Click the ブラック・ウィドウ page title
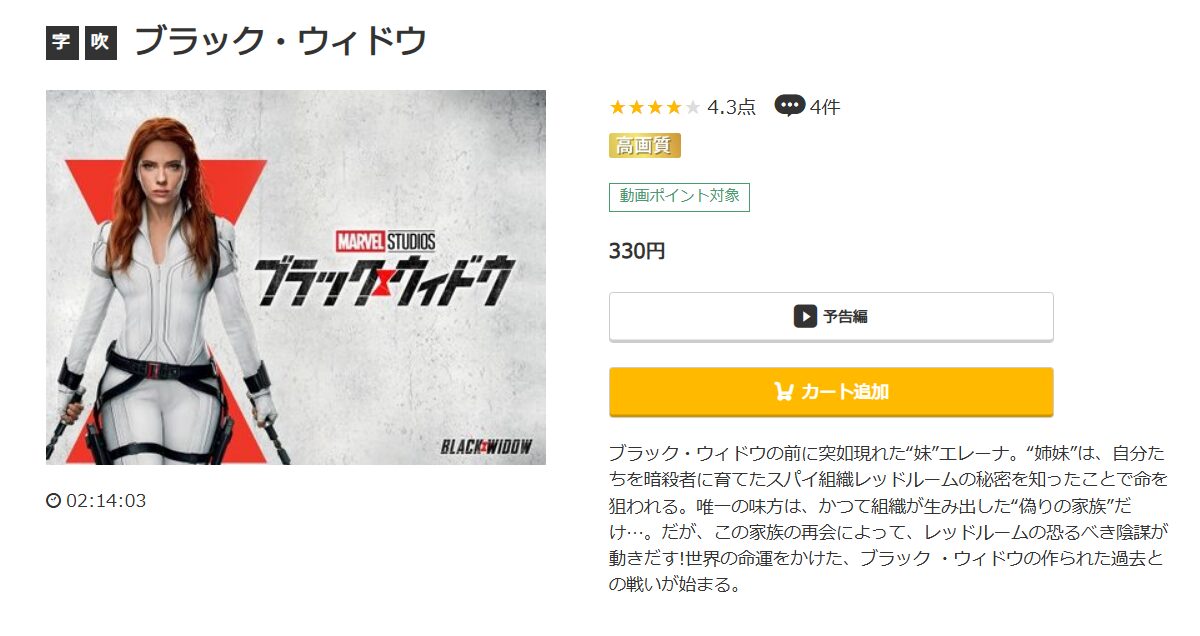 [280, 42]
